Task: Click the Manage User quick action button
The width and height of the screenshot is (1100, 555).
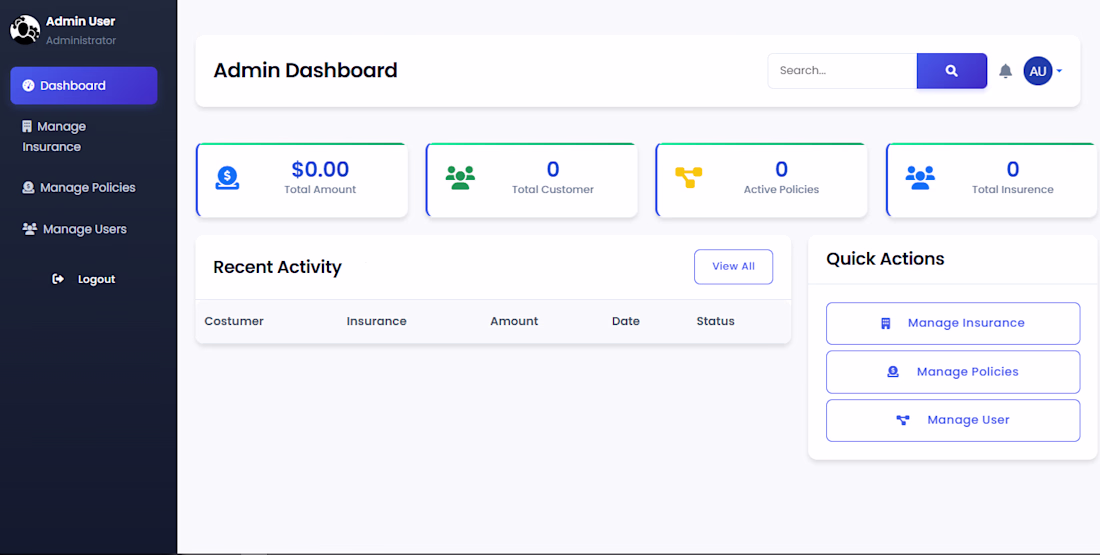Action: [x=953, y=420]
